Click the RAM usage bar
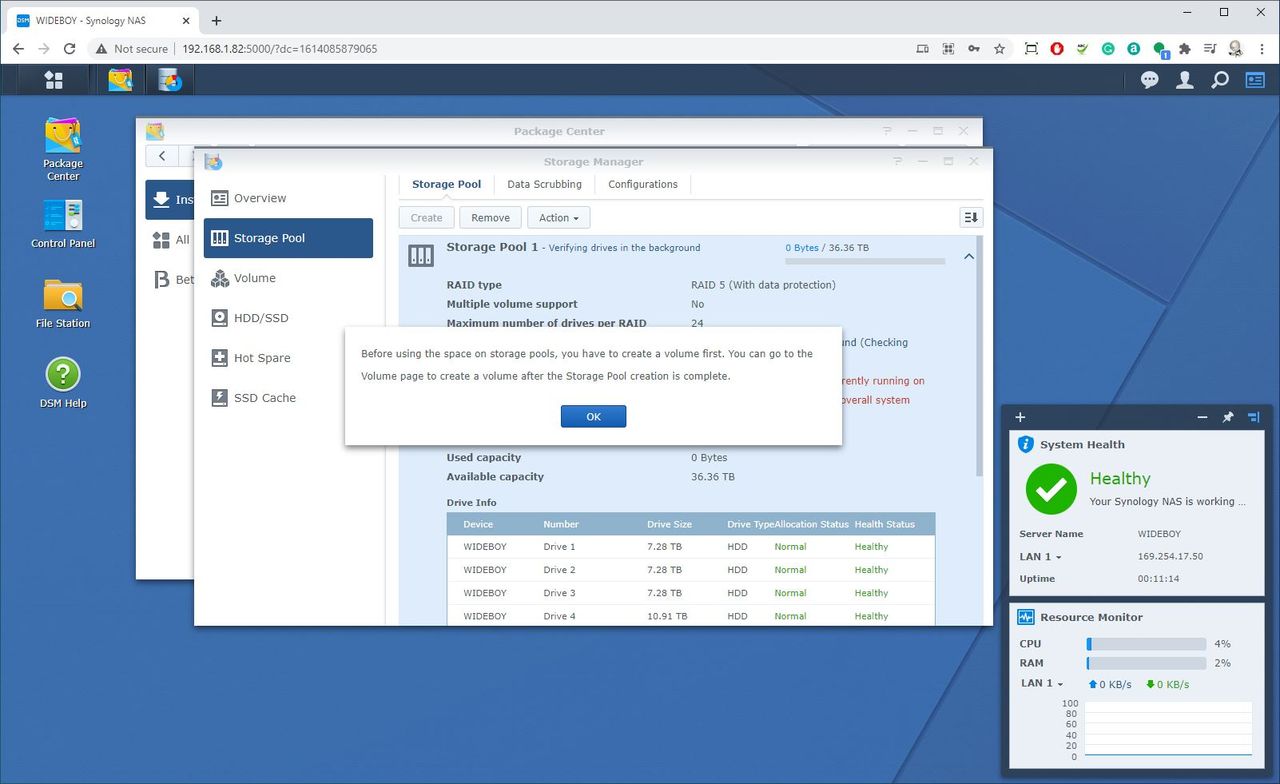Screen dimensions: 1280x784 pos(1146,663)
